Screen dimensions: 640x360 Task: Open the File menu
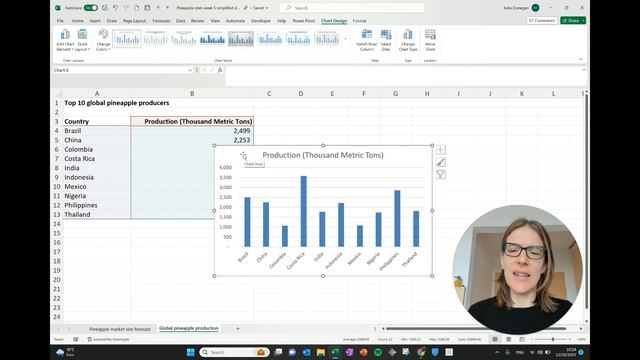60,21
